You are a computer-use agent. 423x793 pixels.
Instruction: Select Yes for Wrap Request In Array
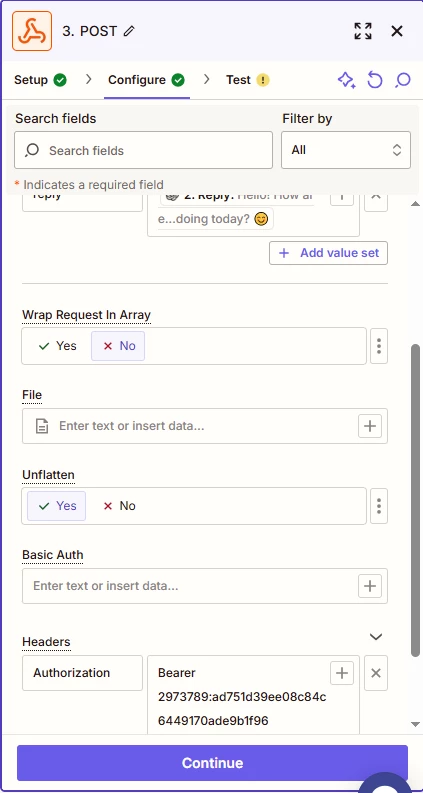[57, 346]
